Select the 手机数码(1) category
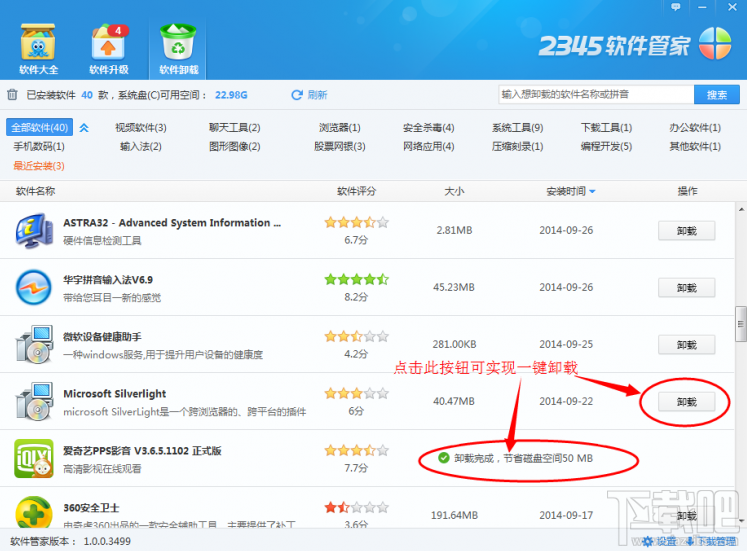747x551 pixels. pyautogui.click(x=39, y=147)
